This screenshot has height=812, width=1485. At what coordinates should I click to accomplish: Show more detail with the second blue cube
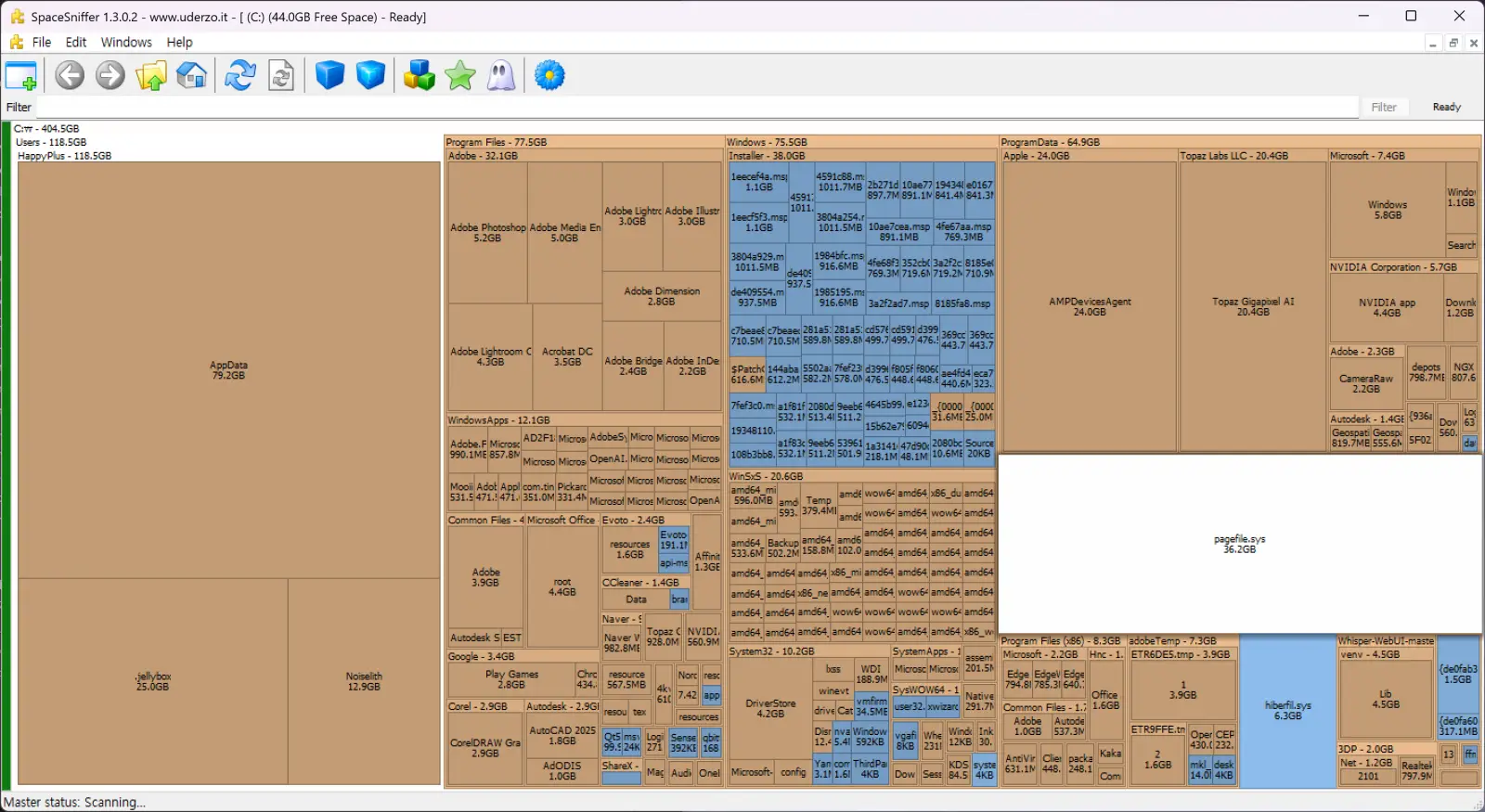[x=370, y=75]
